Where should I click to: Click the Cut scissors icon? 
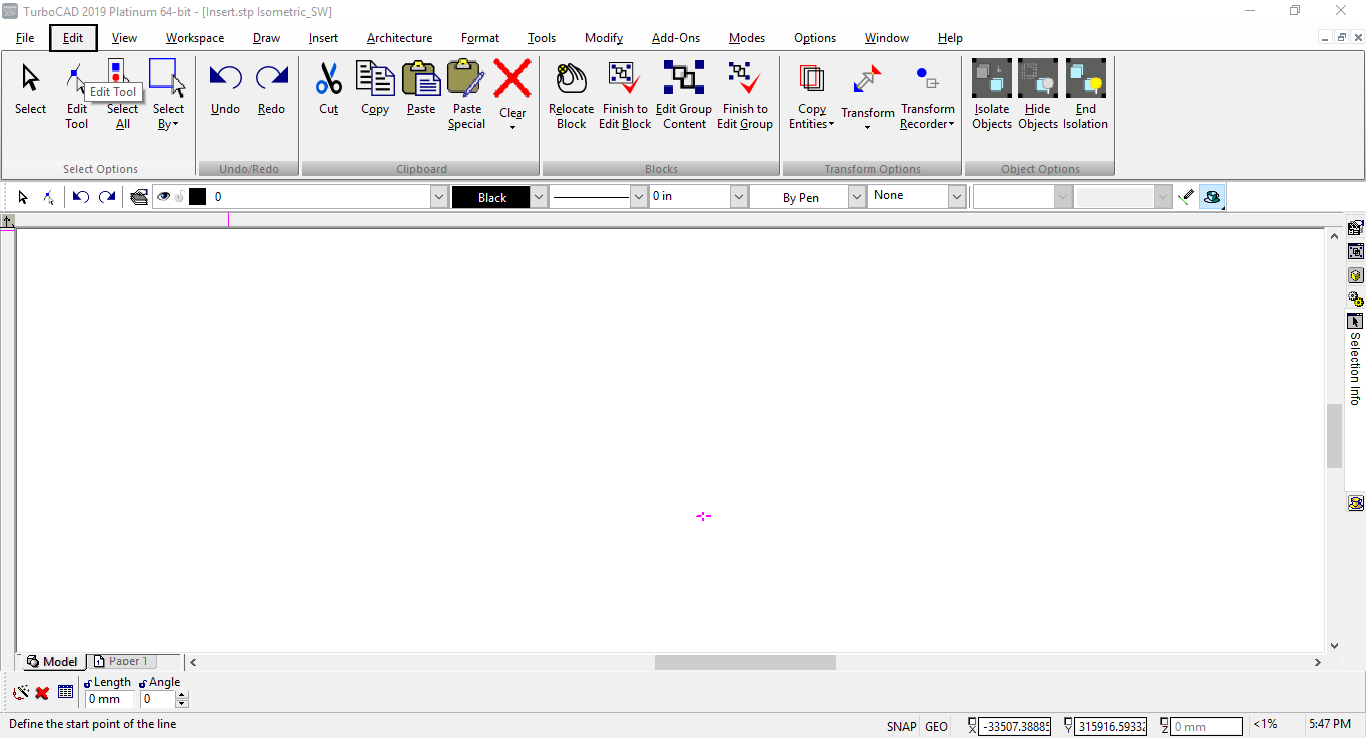click(x=328, y=78)
